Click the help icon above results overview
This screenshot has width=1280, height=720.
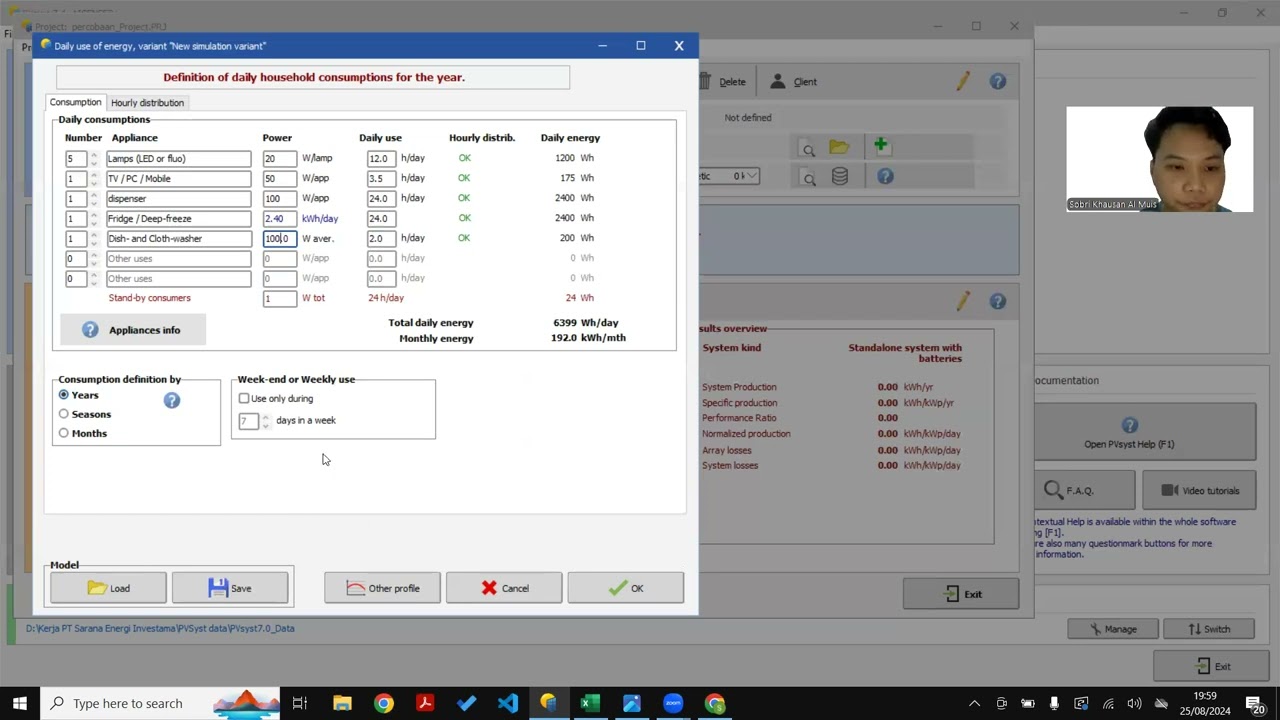point(998,301)
